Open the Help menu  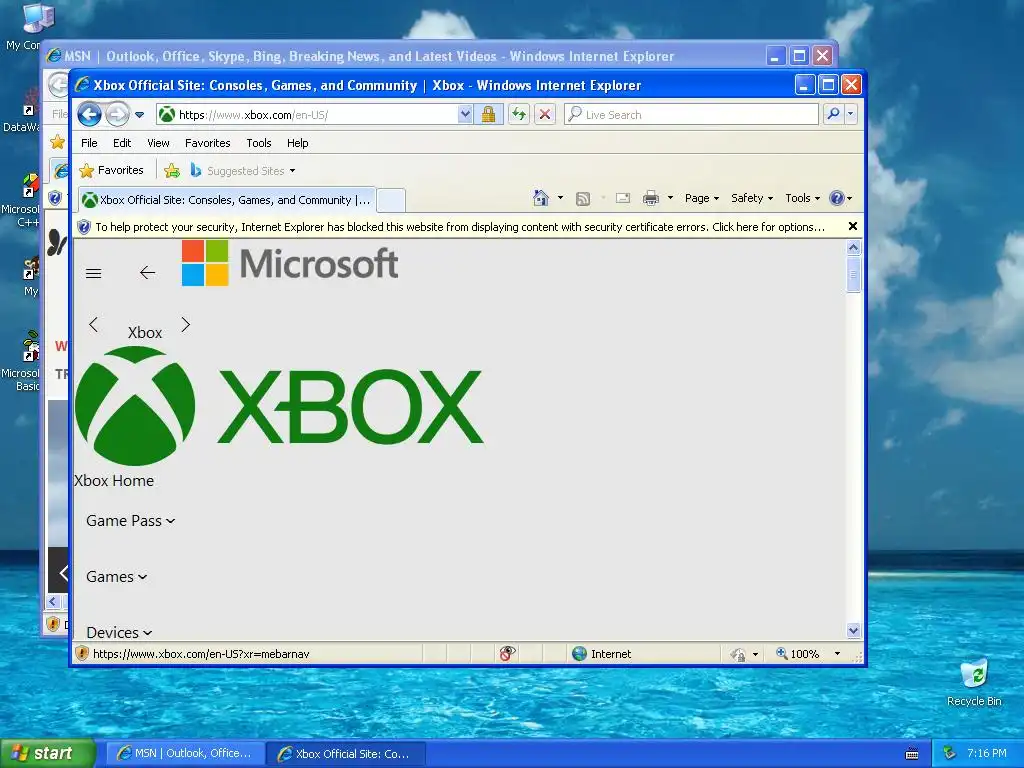coord(297,143)
